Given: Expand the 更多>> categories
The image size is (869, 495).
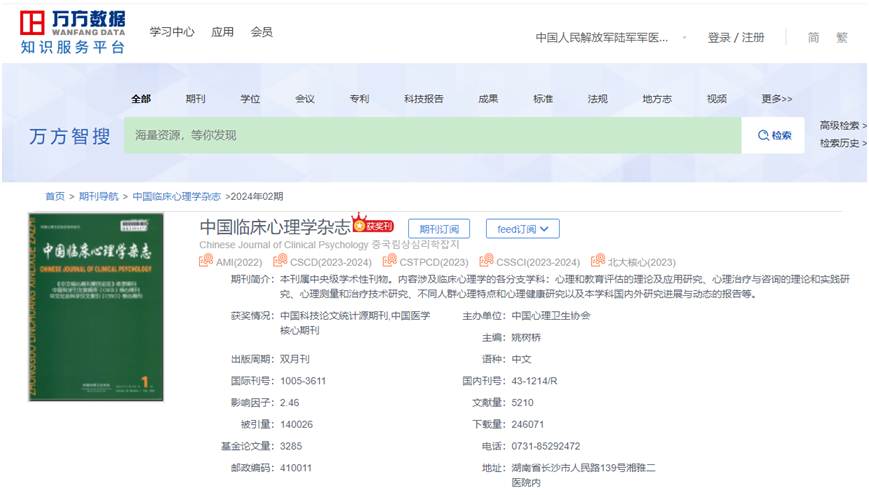Looking at the screenshot, I should pos(776,99).
